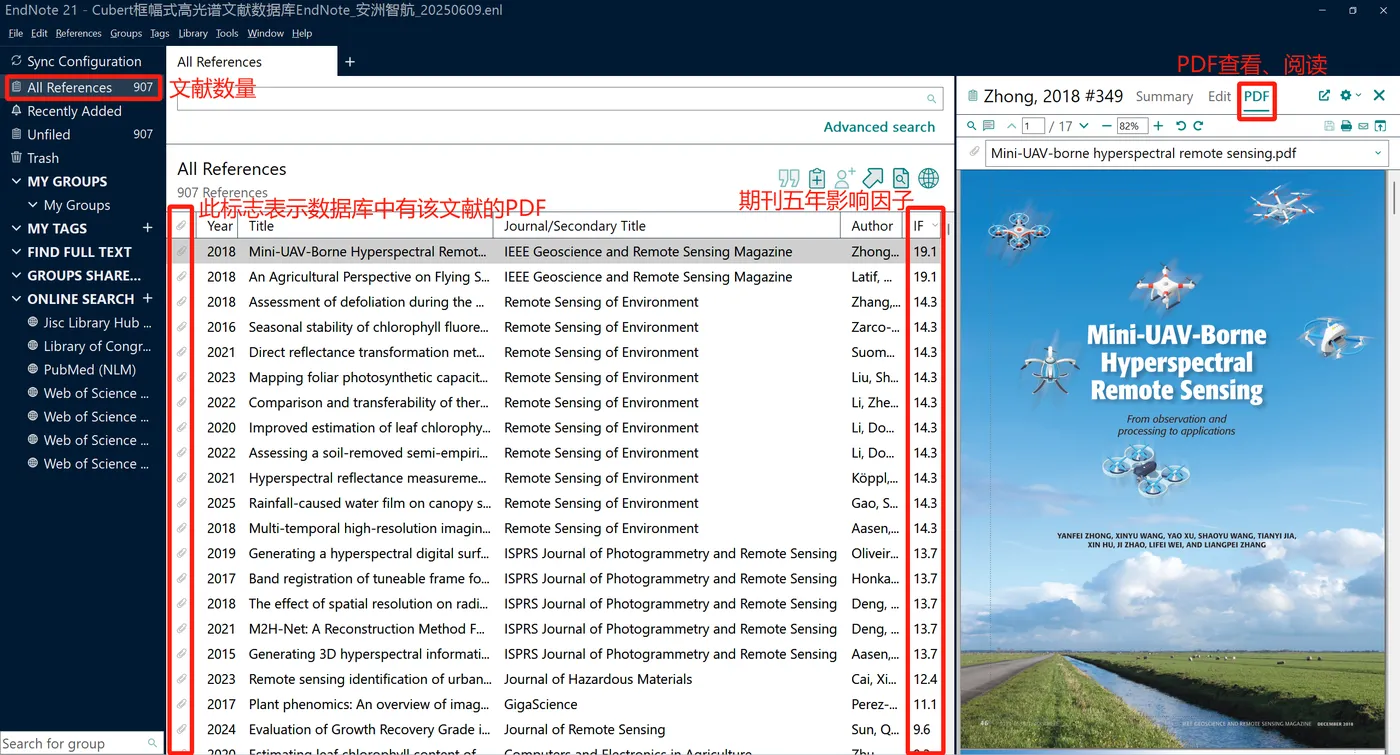This screenshot has width=1400, height=755.
Task: Collapse the ONLINE SEARCH section
Action: pos(16,299)
